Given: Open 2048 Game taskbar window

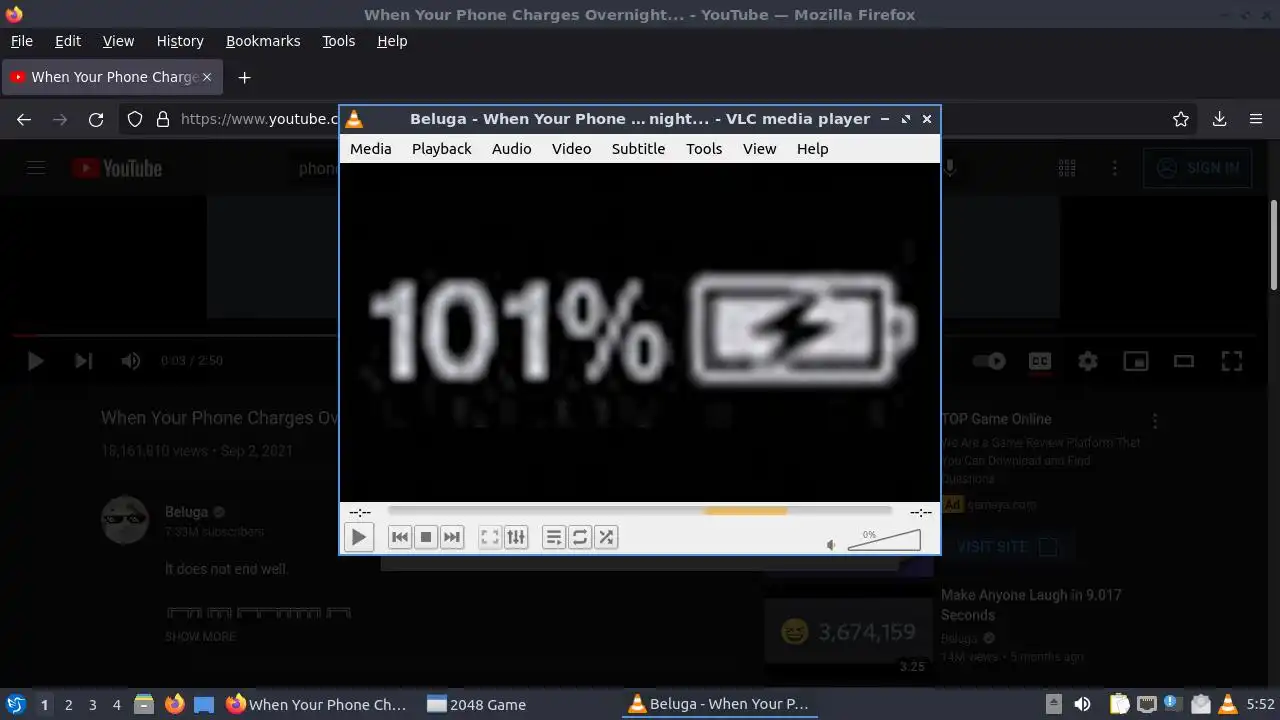Looking at the screenshot, I should pos(477,704).
